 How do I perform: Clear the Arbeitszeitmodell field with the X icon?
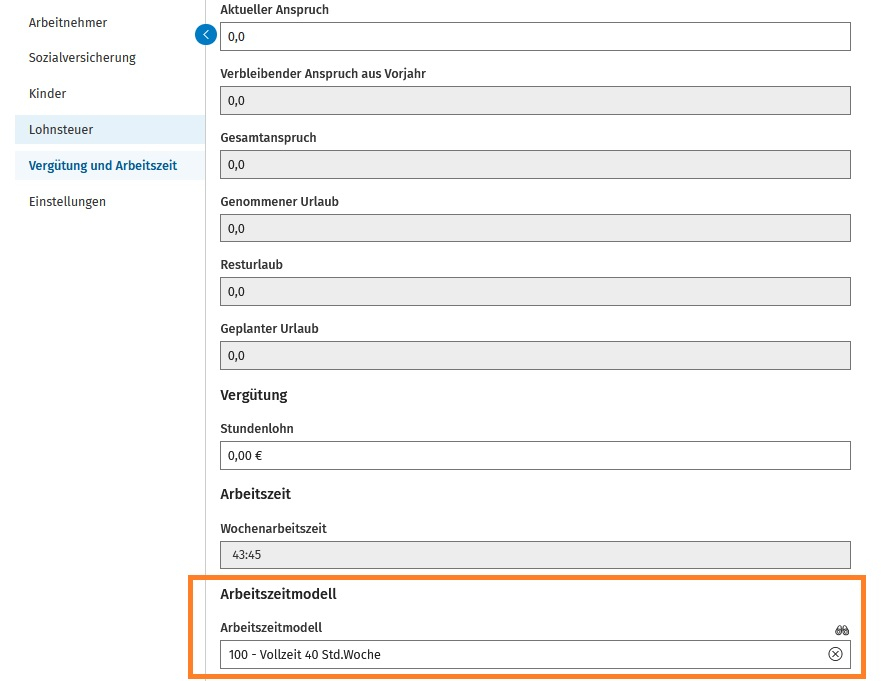(835, 654)
